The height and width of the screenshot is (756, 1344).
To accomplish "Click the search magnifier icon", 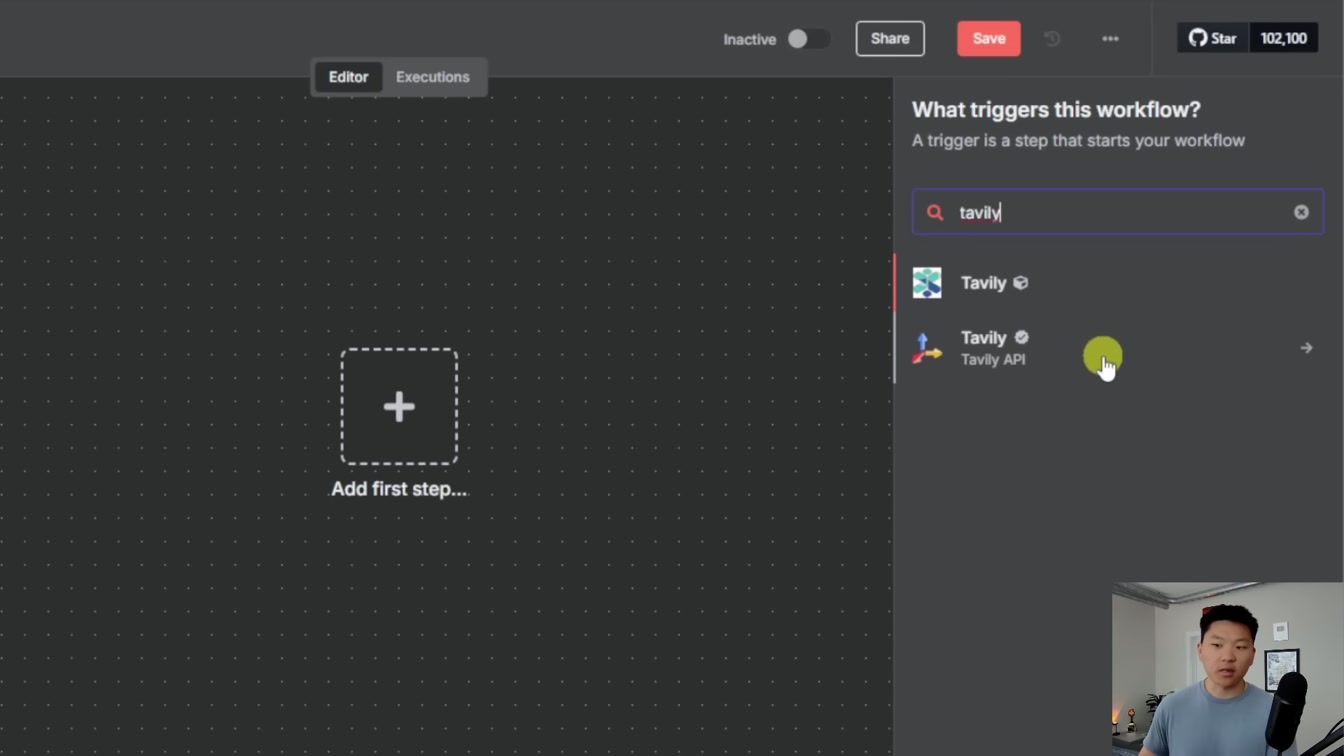I will pyautogui.click(x=935, y=212).
